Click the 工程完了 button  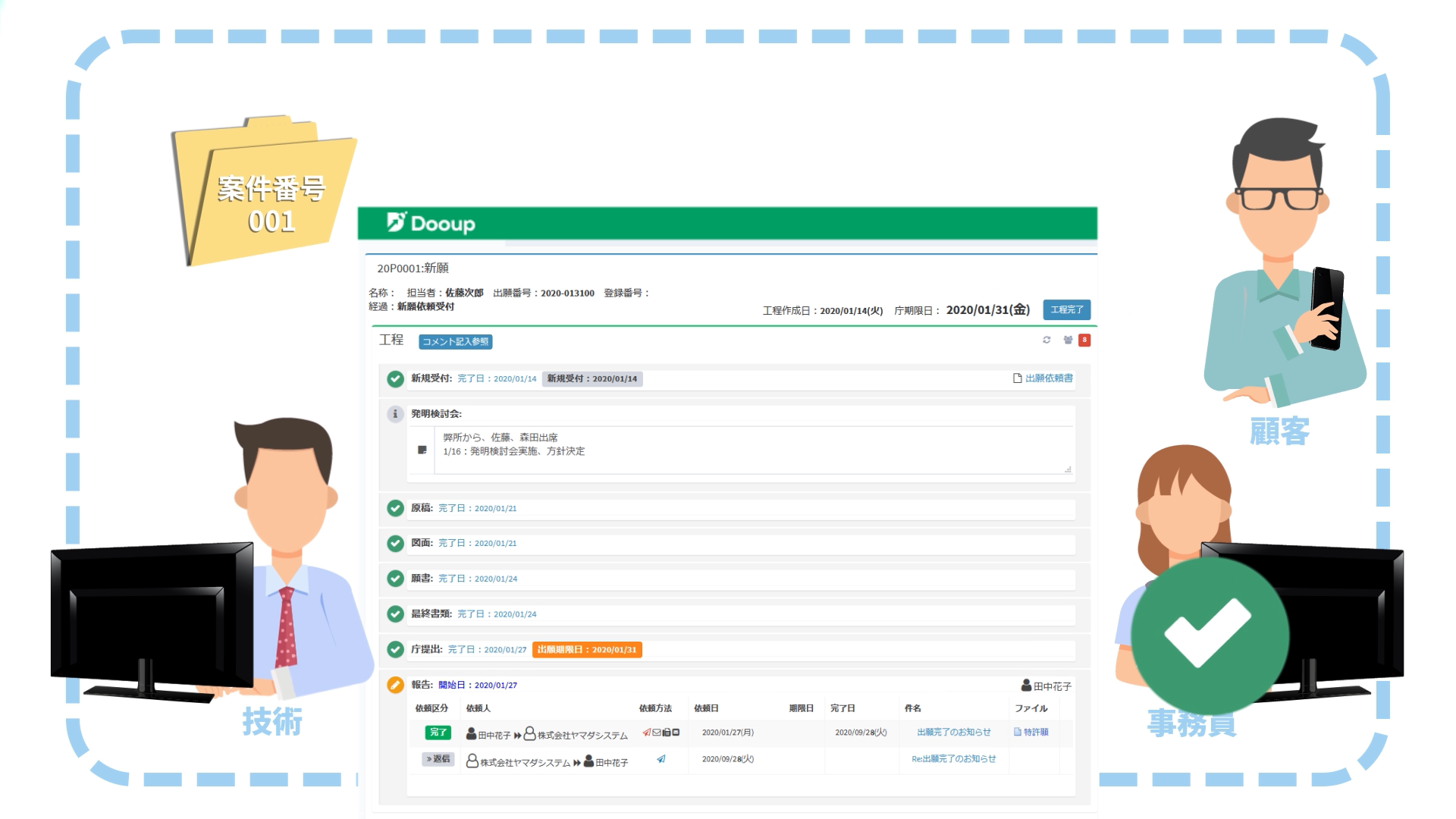click(x=1066, y=309)
